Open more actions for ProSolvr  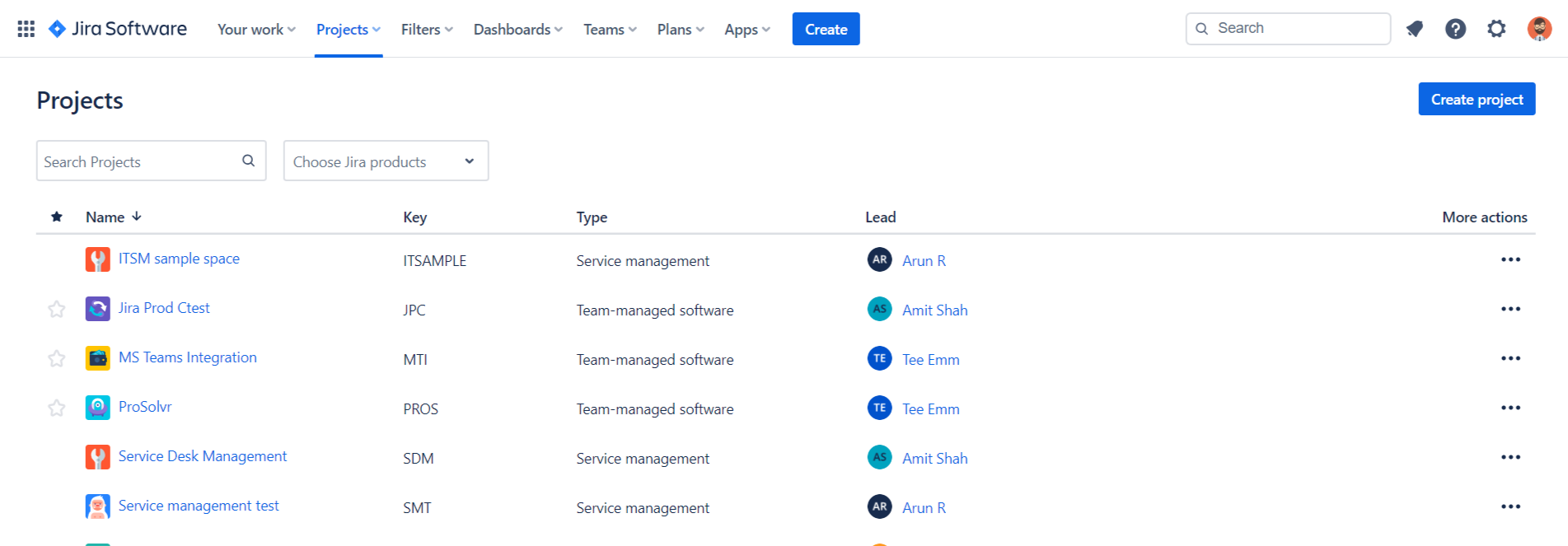[1510, 408]
